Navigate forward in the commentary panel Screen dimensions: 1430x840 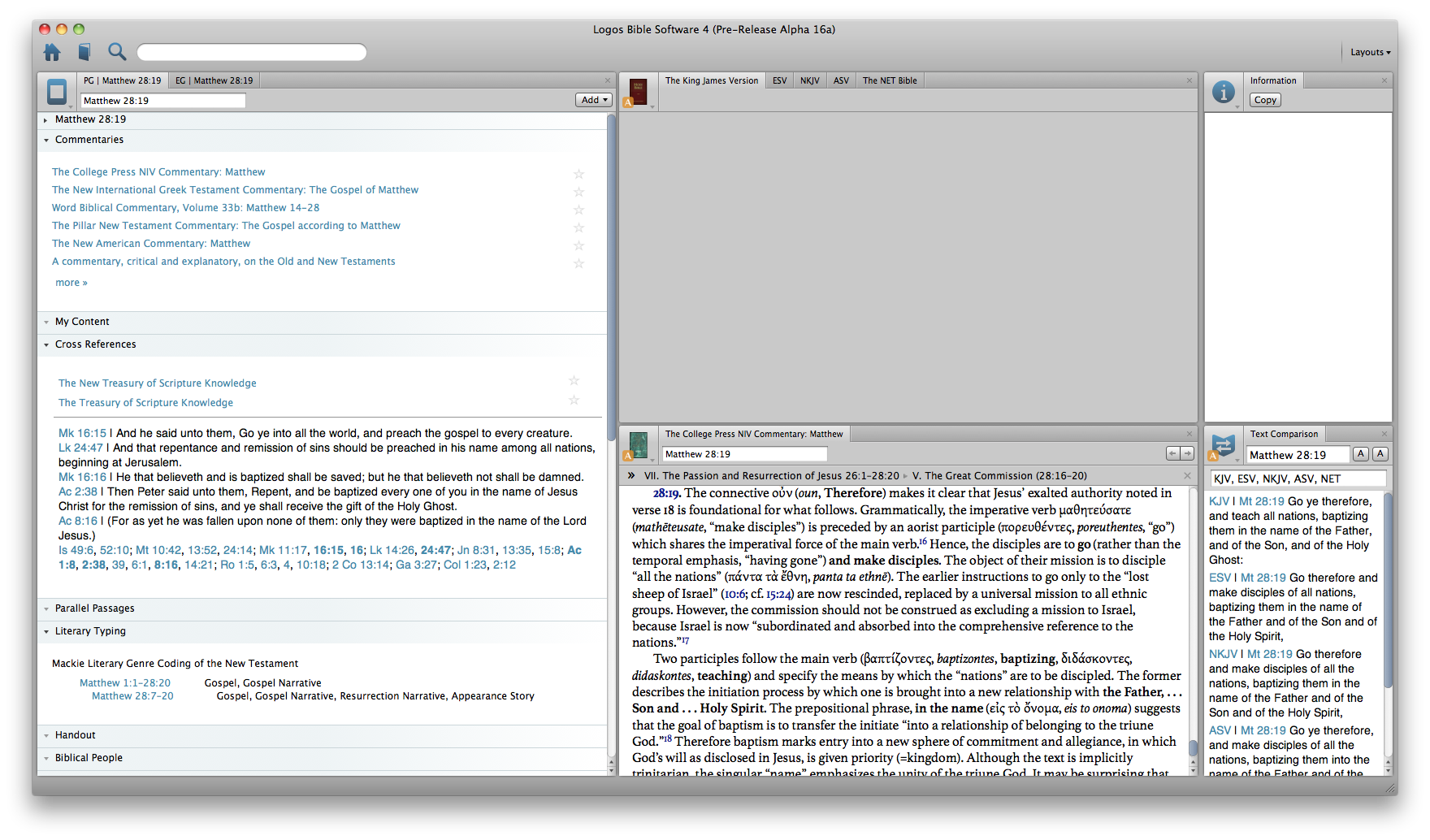1187,453
